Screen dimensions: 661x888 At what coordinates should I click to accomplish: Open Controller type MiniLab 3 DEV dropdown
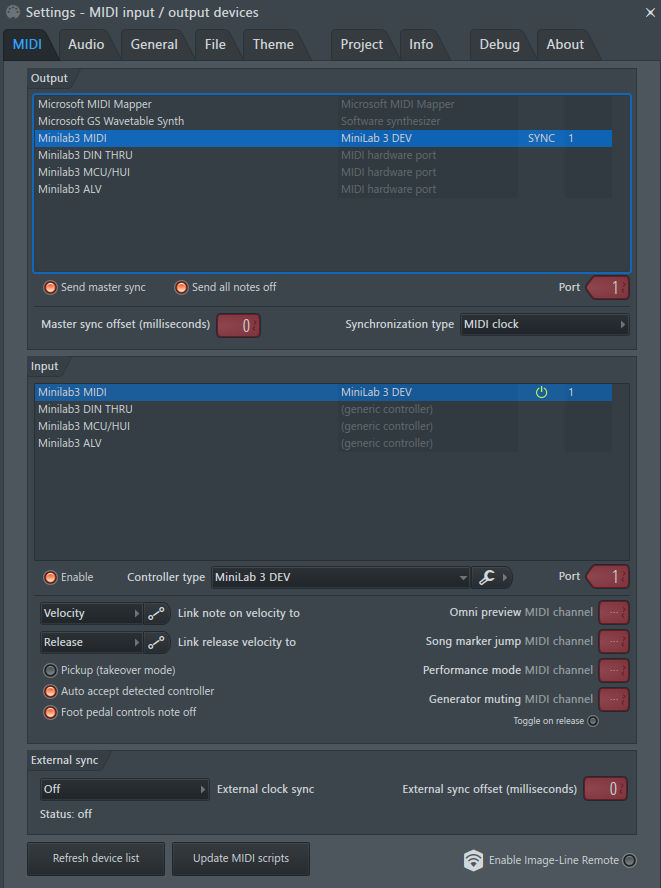[340, 577]
